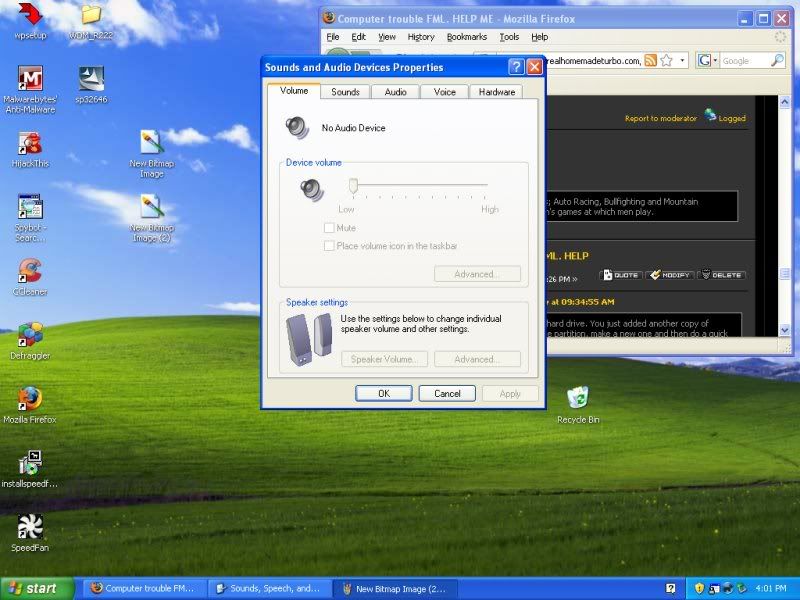Open the Firefox History menu
Screen dimensions: 800x600
point(421,37)
